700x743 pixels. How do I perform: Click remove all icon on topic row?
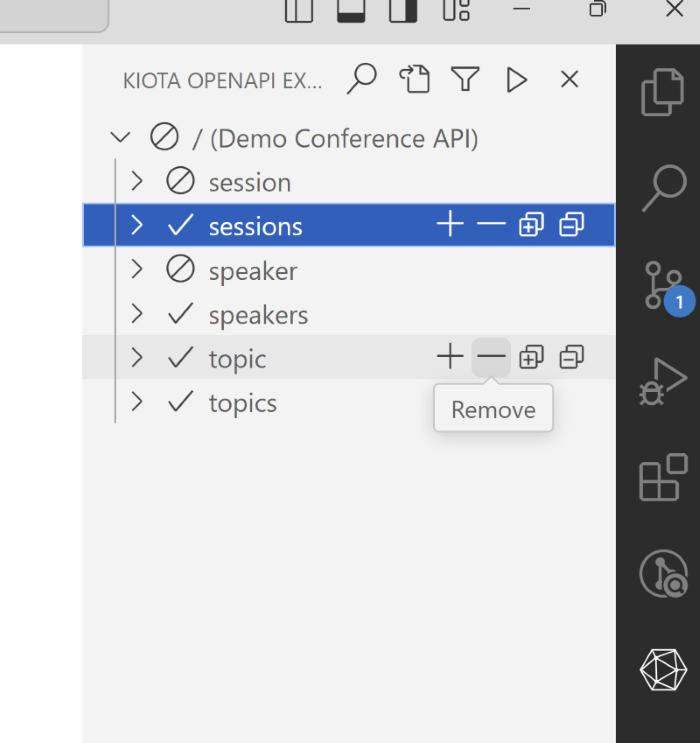(572, 357)
